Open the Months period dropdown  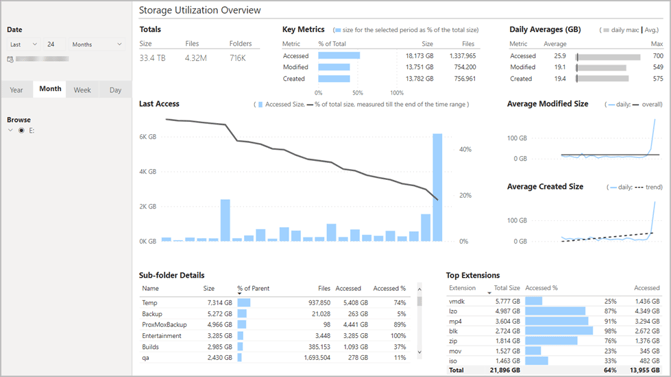(x=97, y=45)
